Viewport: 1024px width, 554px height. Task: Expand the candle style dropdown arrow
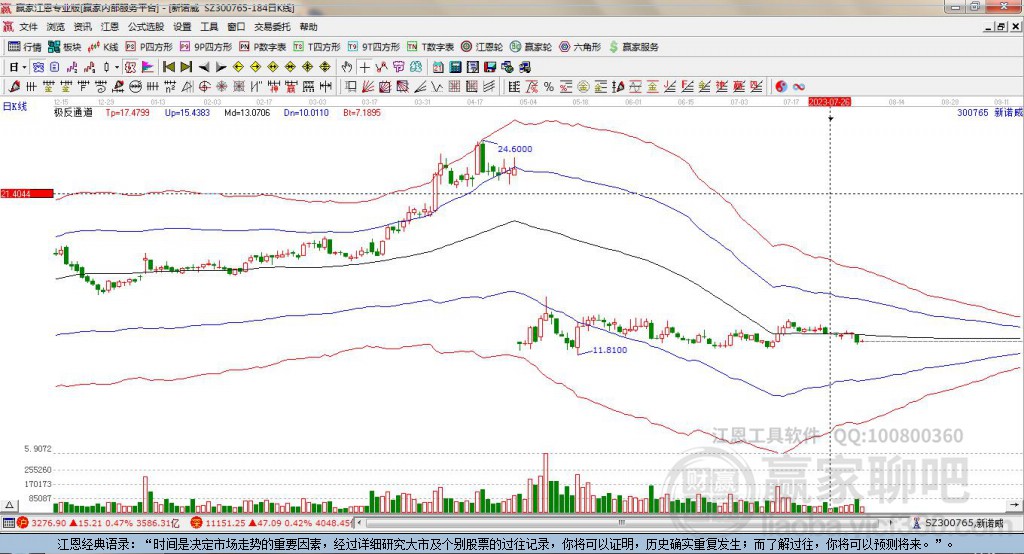(117, 67)
